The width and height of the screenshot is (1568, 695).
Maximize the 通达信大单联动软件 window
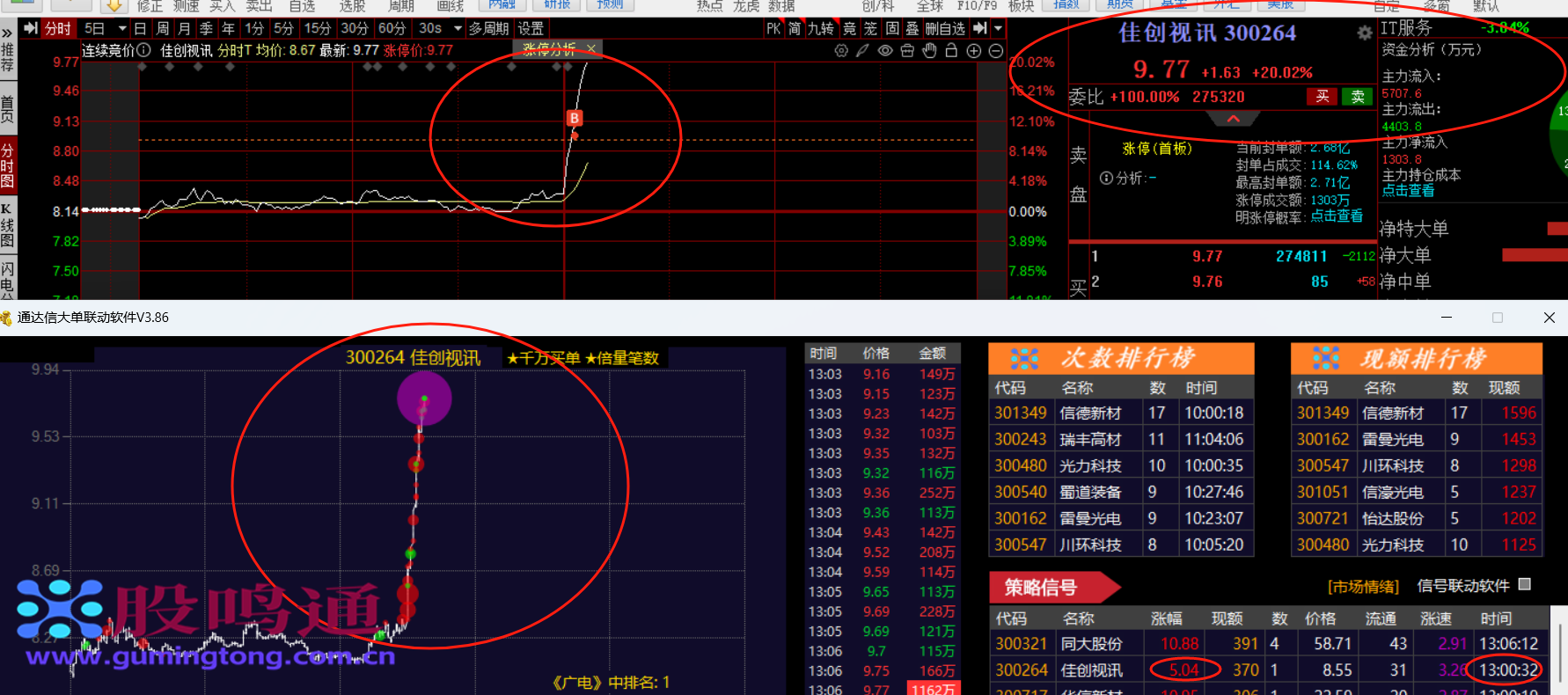tap(1498, 318)
